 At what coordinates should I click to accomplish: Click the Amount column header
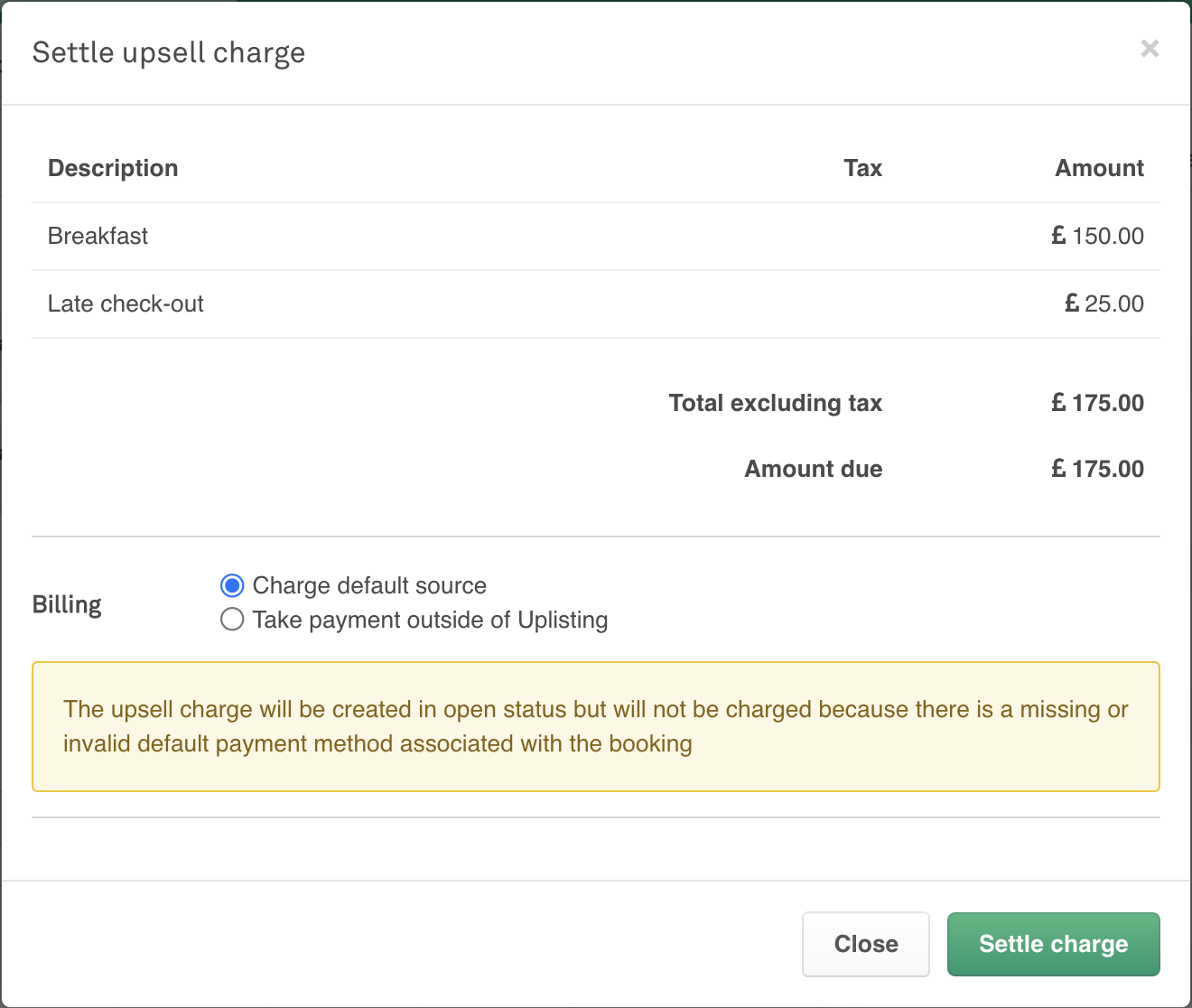pyautogui.click(x=1099, y=169)
